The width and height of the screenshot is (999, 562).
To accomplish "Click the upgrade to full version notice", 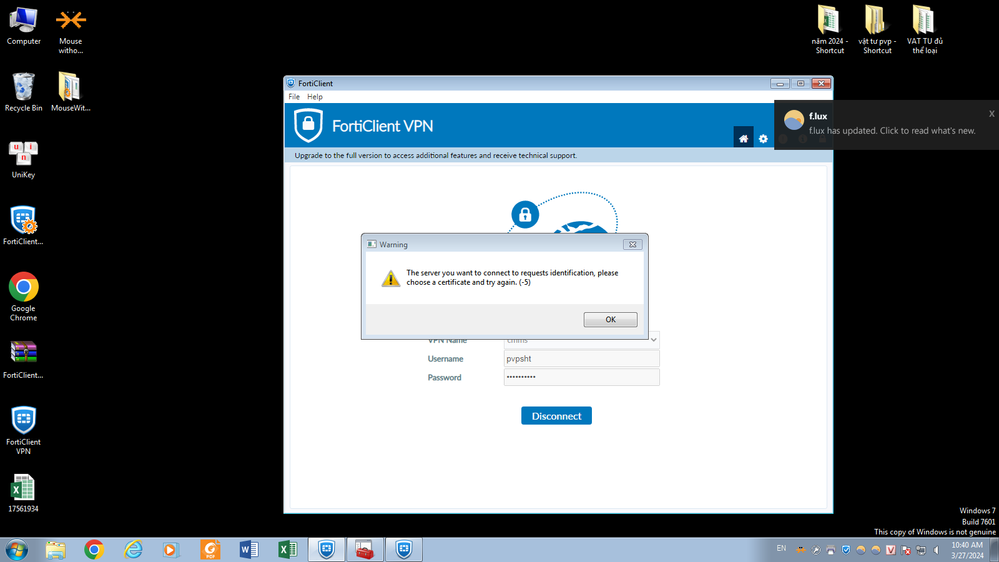I will [436, 155].
